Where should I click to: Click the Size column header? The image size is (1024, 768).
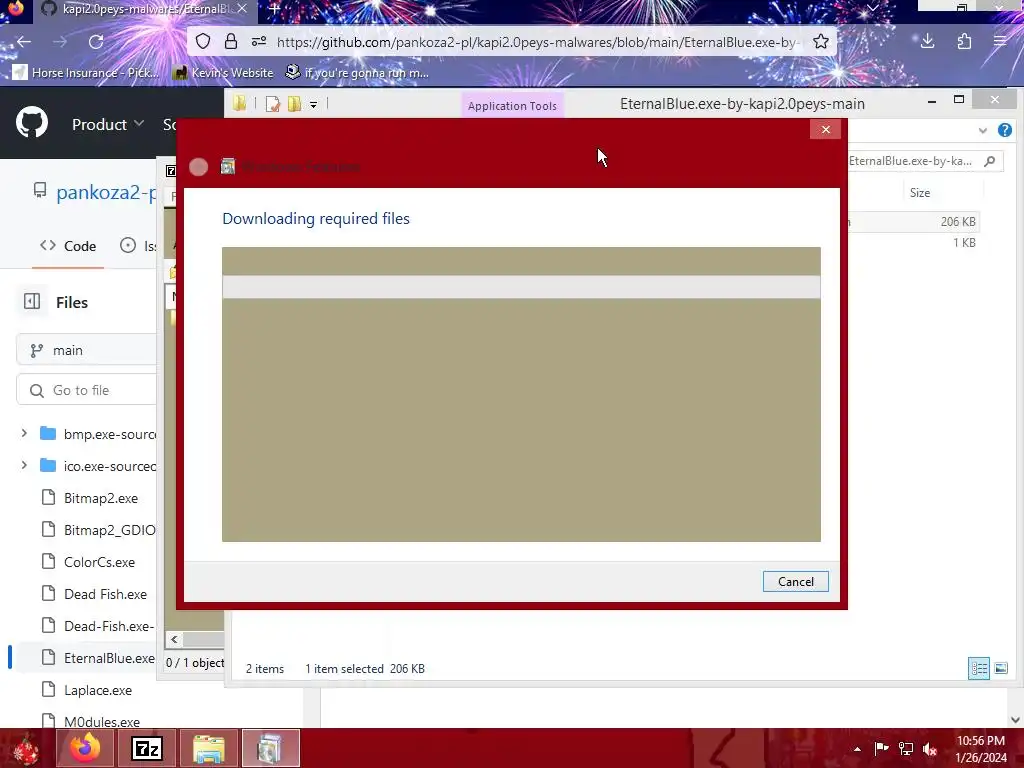pyautogui.click(x=920, y=193)
